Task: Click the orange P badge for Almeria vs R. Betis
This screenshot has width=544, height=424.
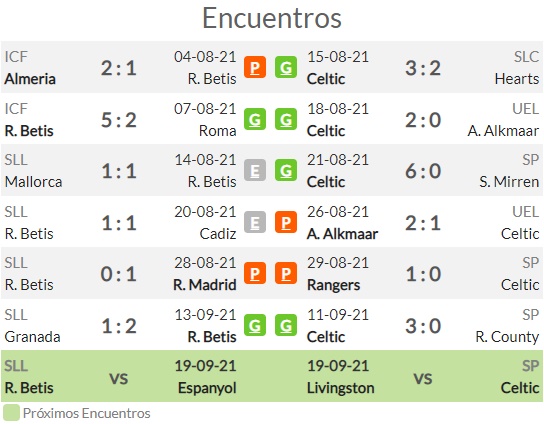Action: click(255, 67)
